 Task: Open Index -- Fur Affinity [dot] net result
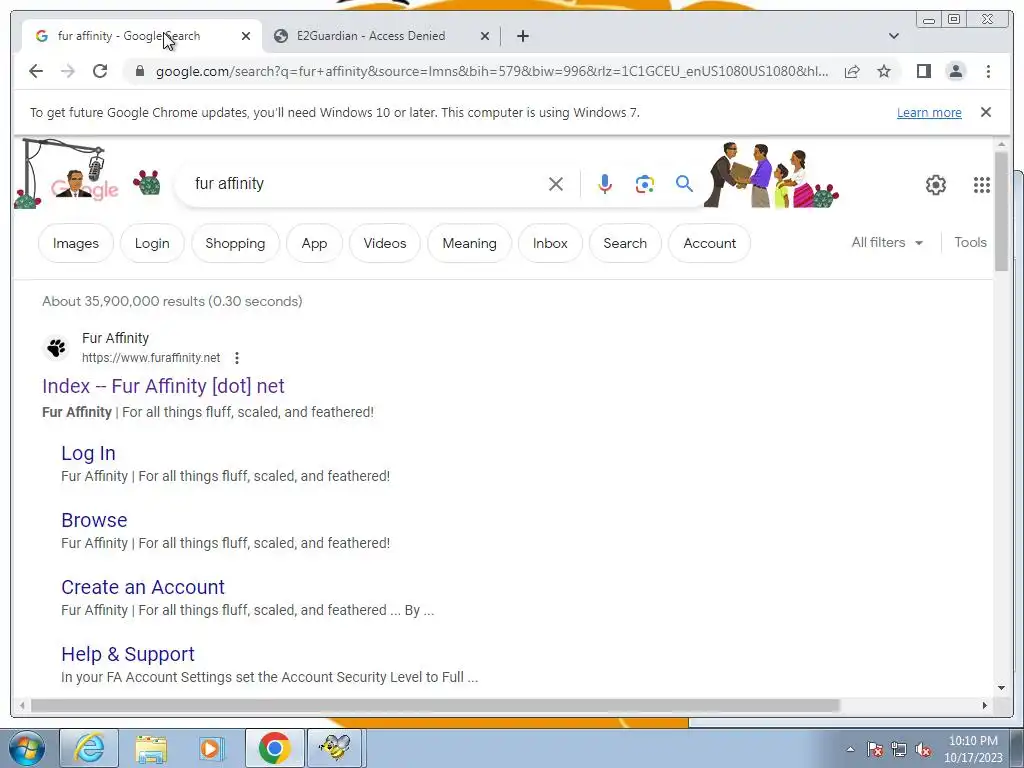[163, 386]
